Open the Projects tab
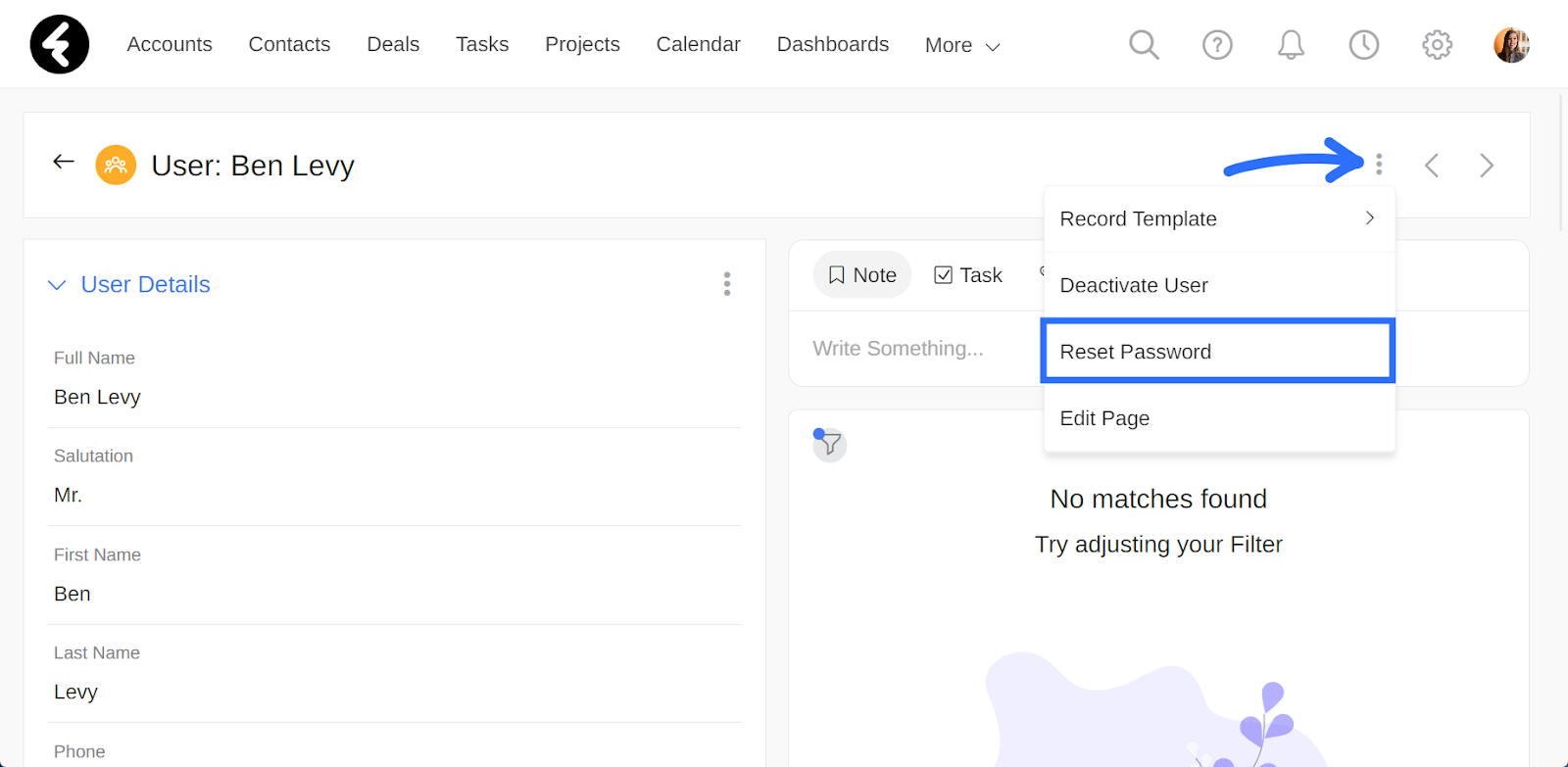Screen dimensions: 1568x767 (582, 44)
